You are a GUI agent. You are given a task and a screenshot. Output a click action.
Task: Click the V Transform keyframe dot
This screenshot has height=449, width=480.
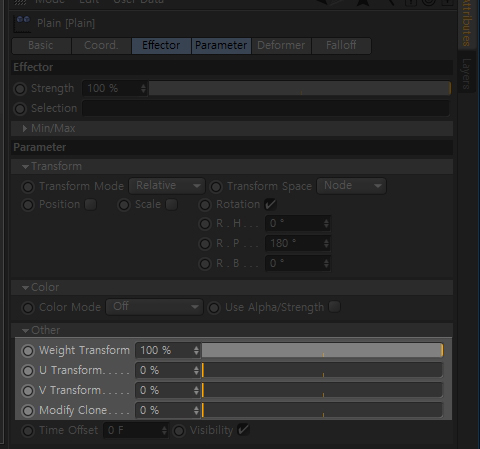tap(28, 391)
